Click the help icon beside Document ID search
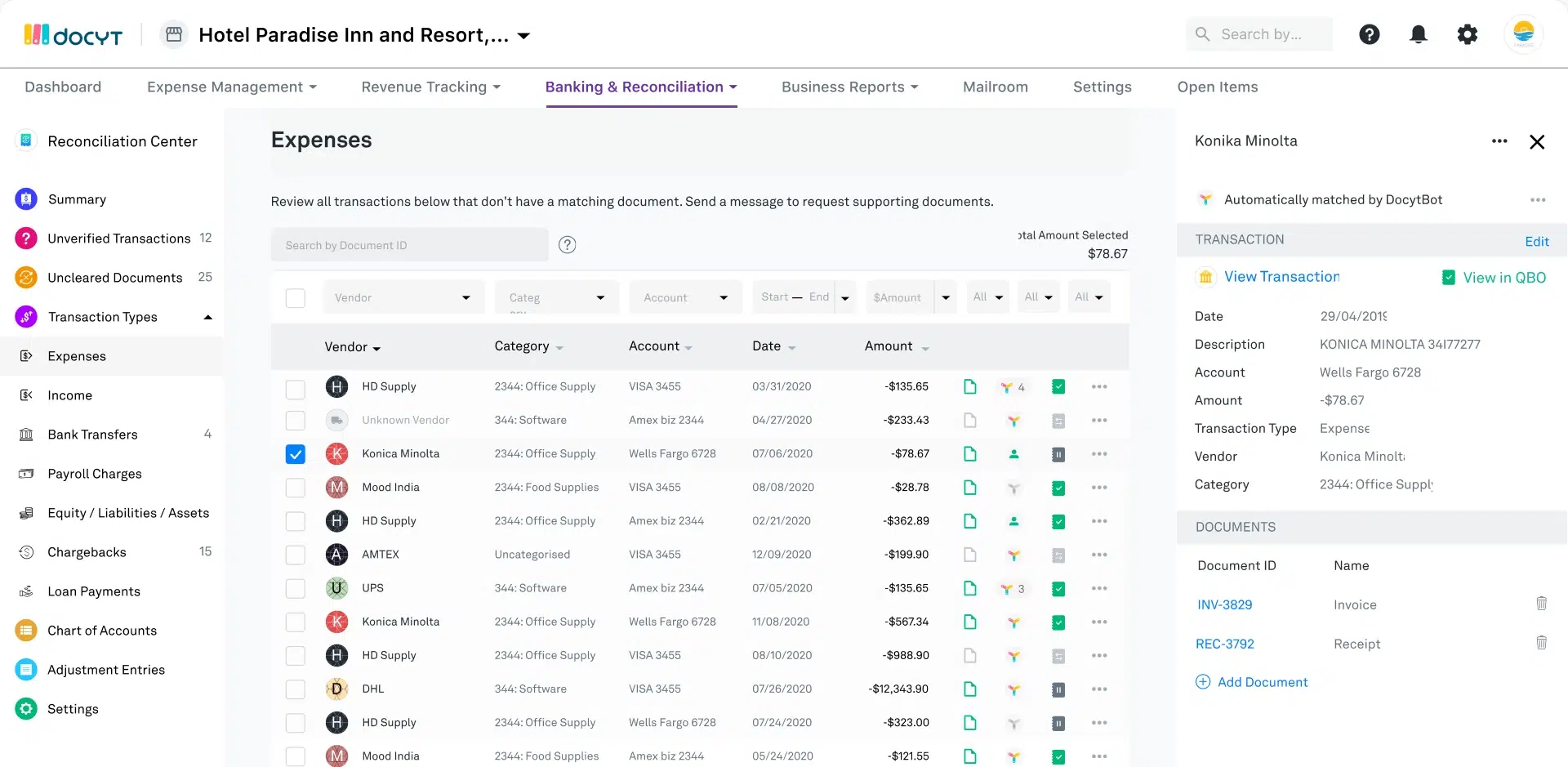Screen dimensions: 1568x767 (568, 244)
